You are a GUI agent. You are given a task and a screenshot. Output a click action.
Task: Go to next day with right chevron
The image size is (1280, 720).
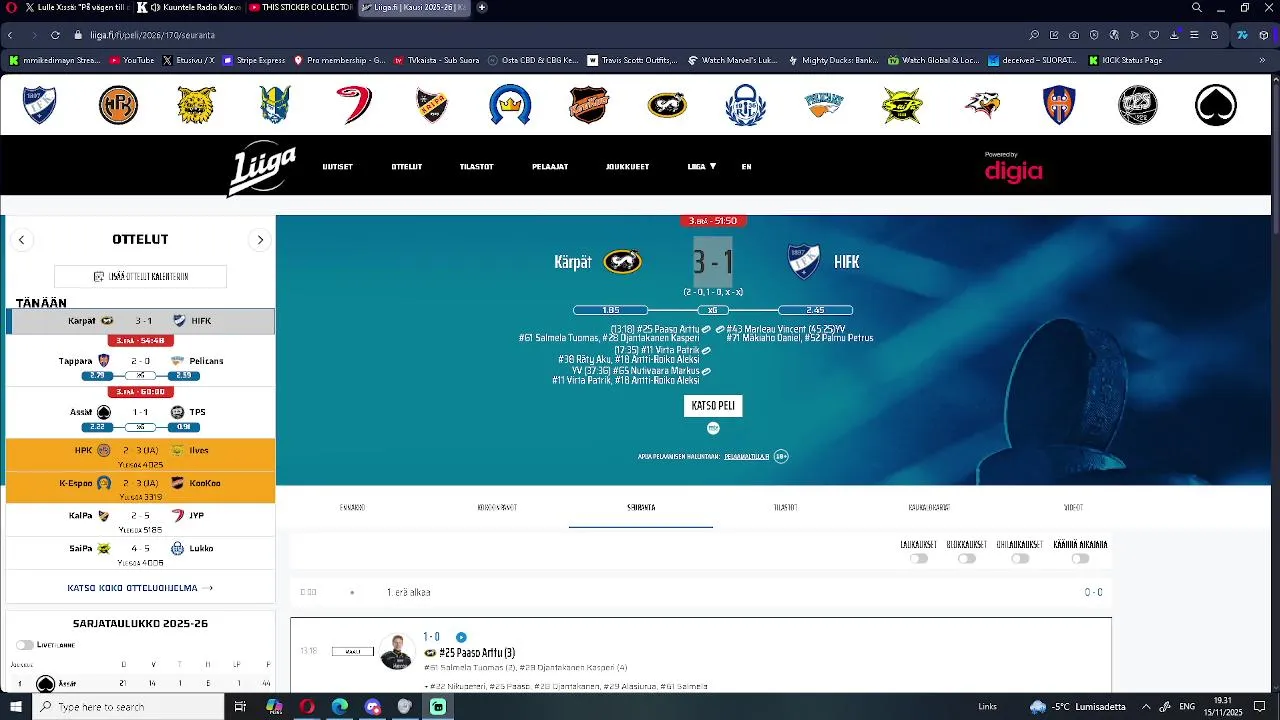pos(260,240)
